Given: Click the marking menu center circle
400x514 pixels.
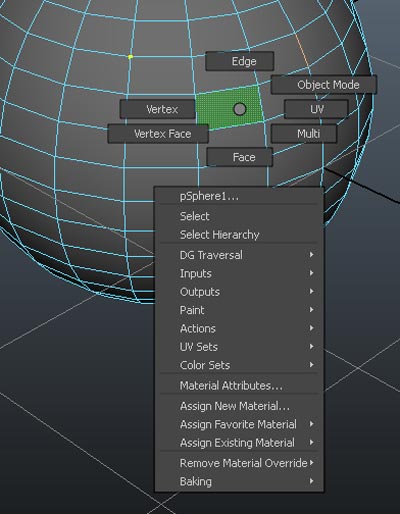Looking at the screenshot, I should click(x=240, y=109).
